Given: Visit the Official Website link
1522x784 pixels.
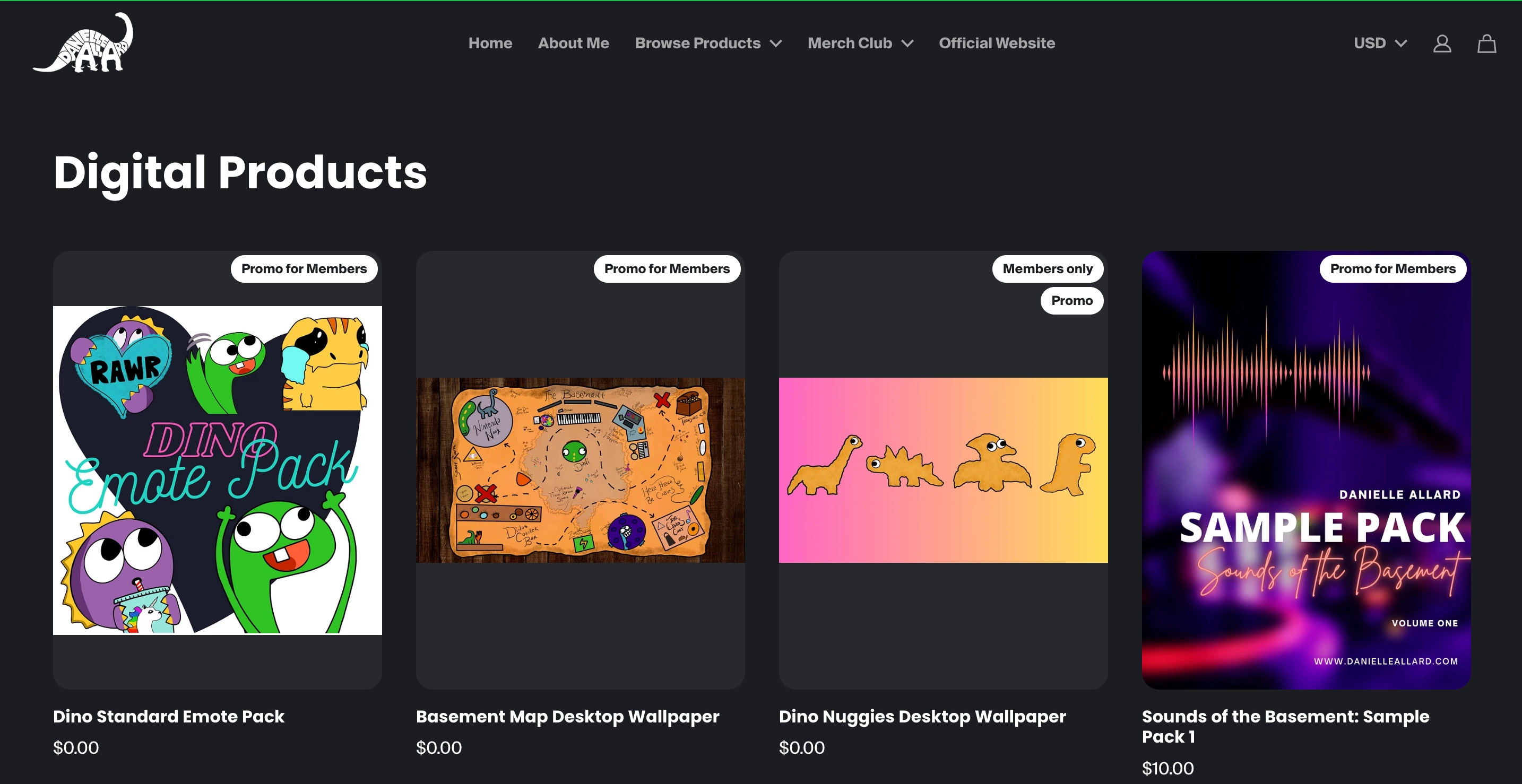Looking at the screenshot, I should tap(996, 43).
